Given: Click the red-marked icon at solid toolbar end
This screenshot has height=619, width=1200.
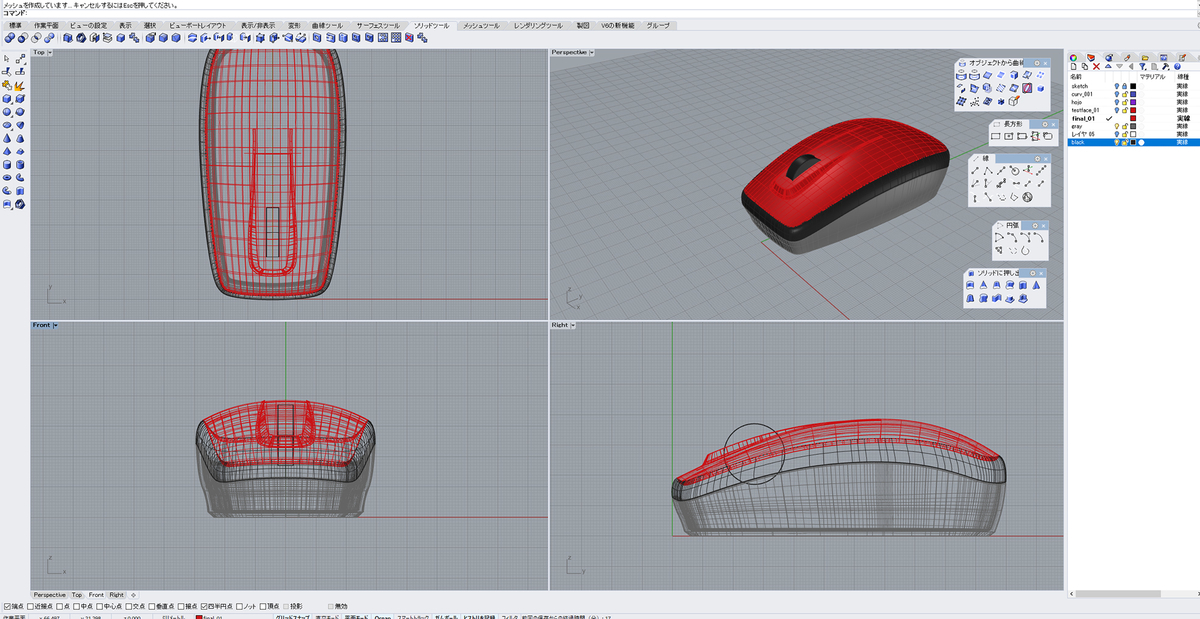Looking at the screenshot, I should click(410, 38).
